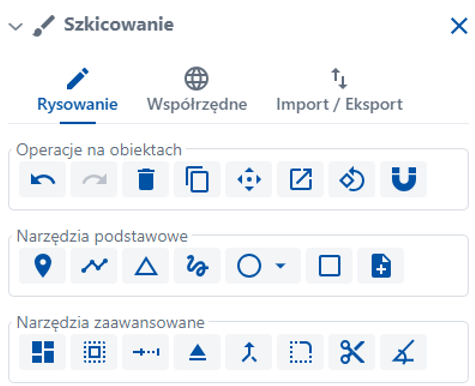Expand the circle tool dropdown arrow
The width and height of the screenshot is (475, 386).
click(281, 266)
